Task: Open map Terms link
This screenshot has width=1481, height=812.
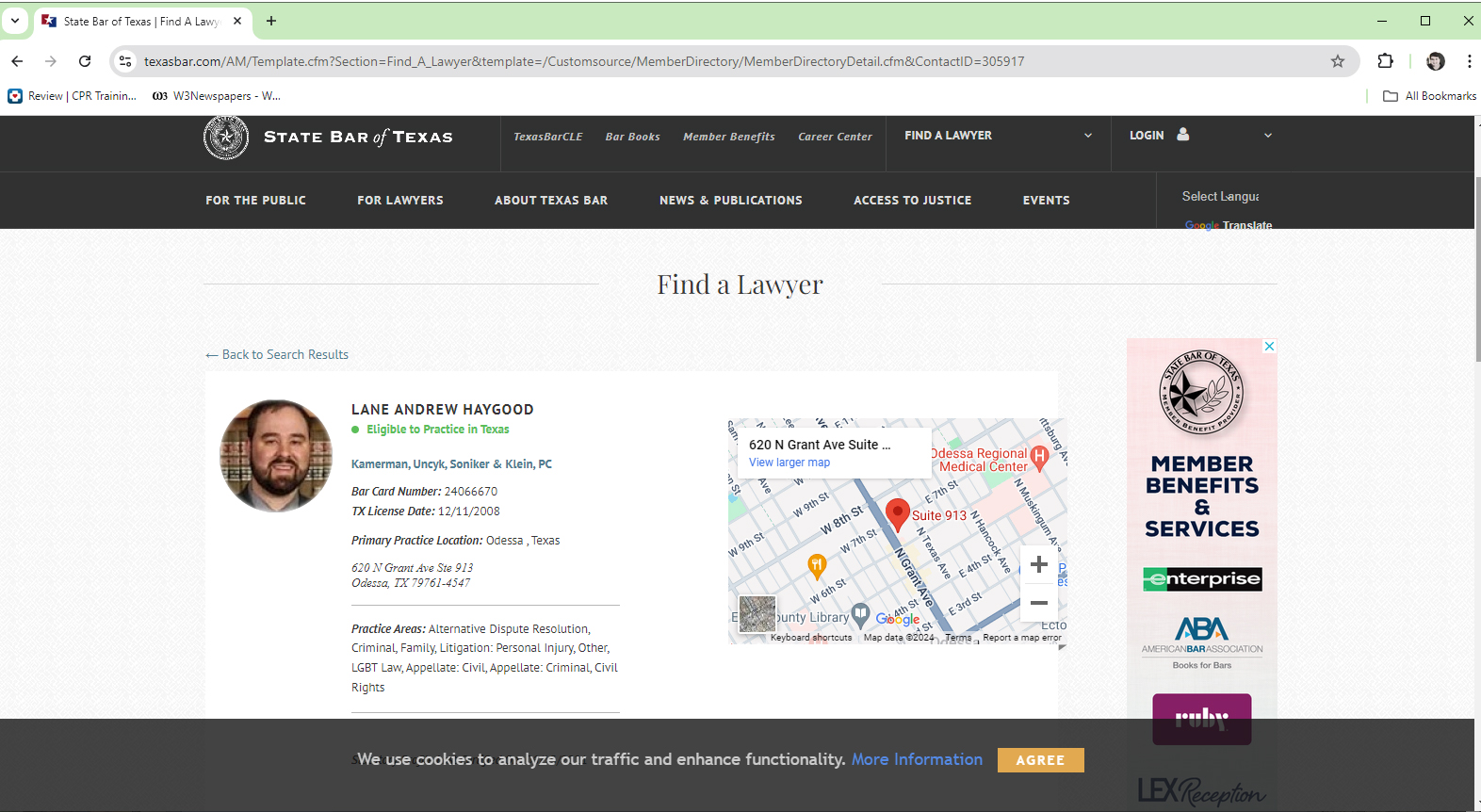Action: click(958, 638)
